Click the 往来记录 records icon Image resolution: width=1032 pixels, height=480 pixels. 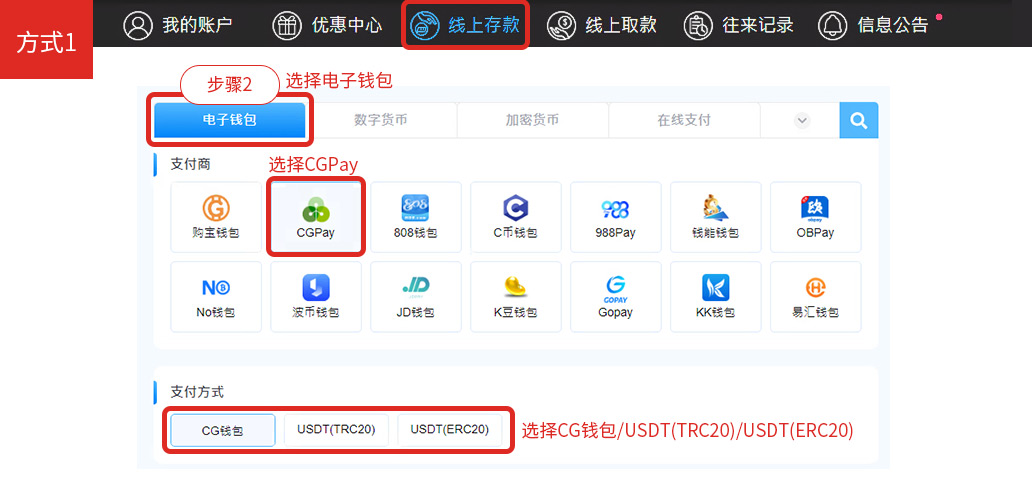click(x=698, y=26)
